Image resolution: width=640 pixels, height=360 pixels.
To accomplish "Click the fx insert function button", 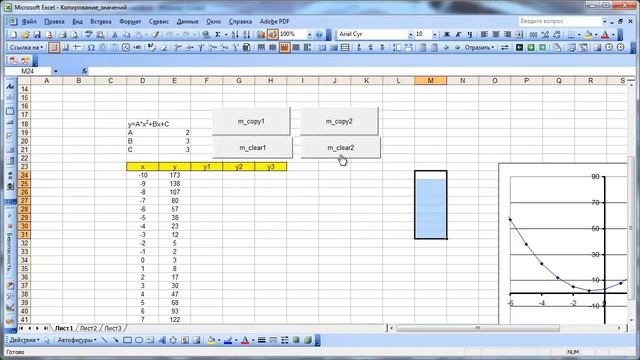I will tap(84, 71).
